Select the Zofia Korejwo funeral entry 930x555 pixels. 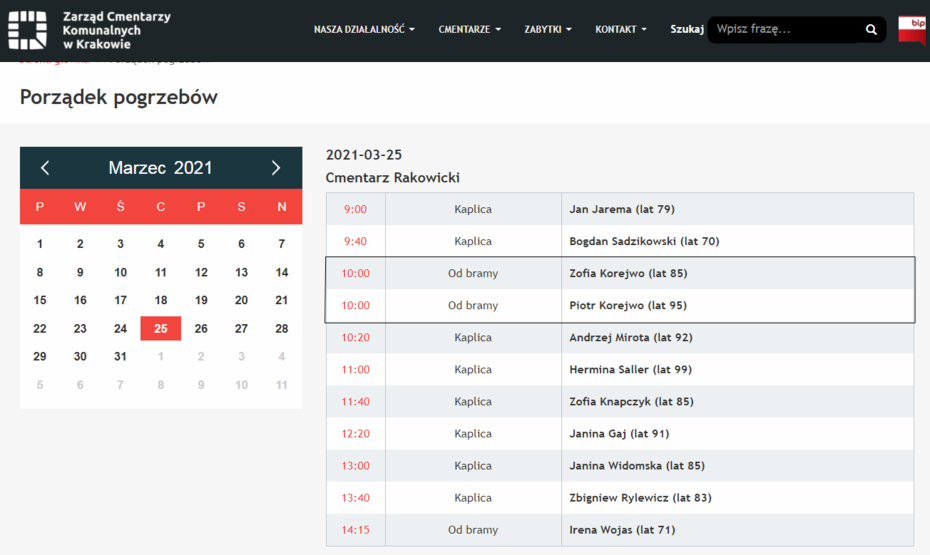628,273
